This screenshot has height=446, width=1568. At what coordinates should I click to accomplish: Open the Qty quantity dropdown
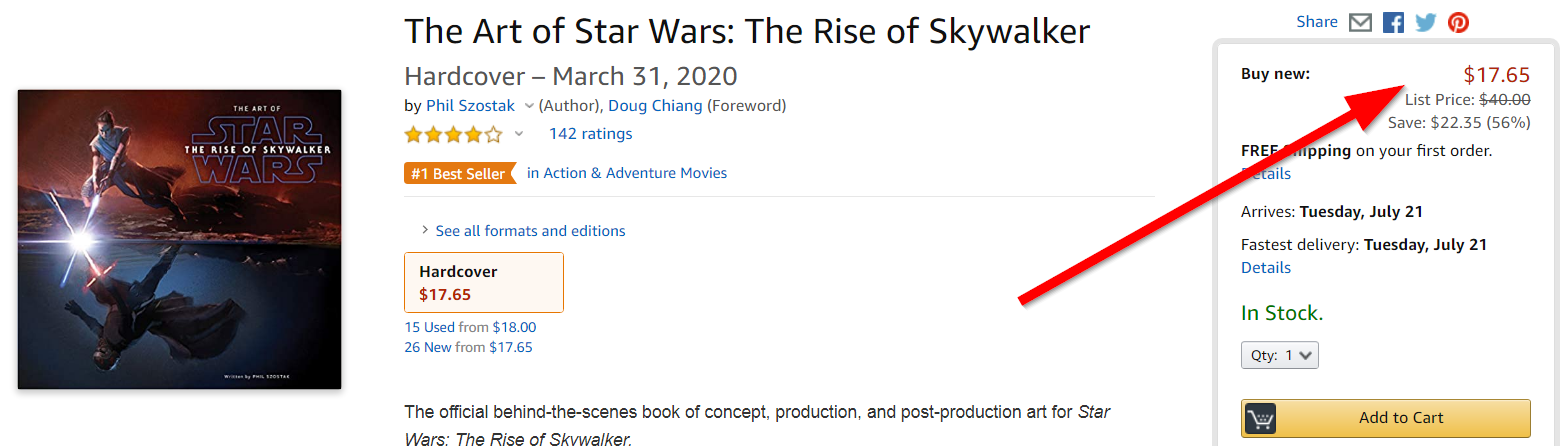[x=1280, y=355]
